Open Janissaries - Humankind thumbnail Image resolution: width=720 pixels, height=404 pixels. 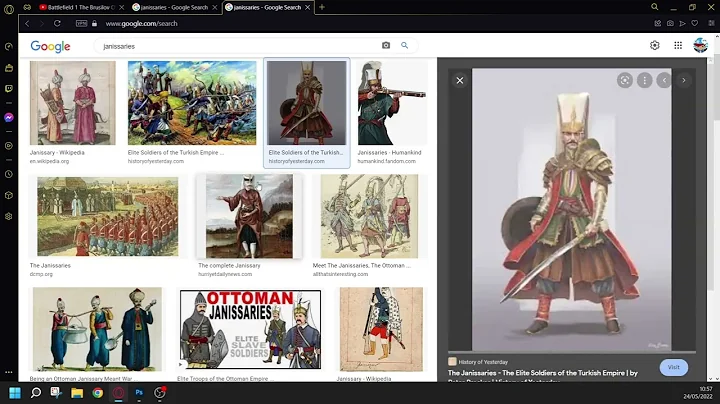coord(392,103)
